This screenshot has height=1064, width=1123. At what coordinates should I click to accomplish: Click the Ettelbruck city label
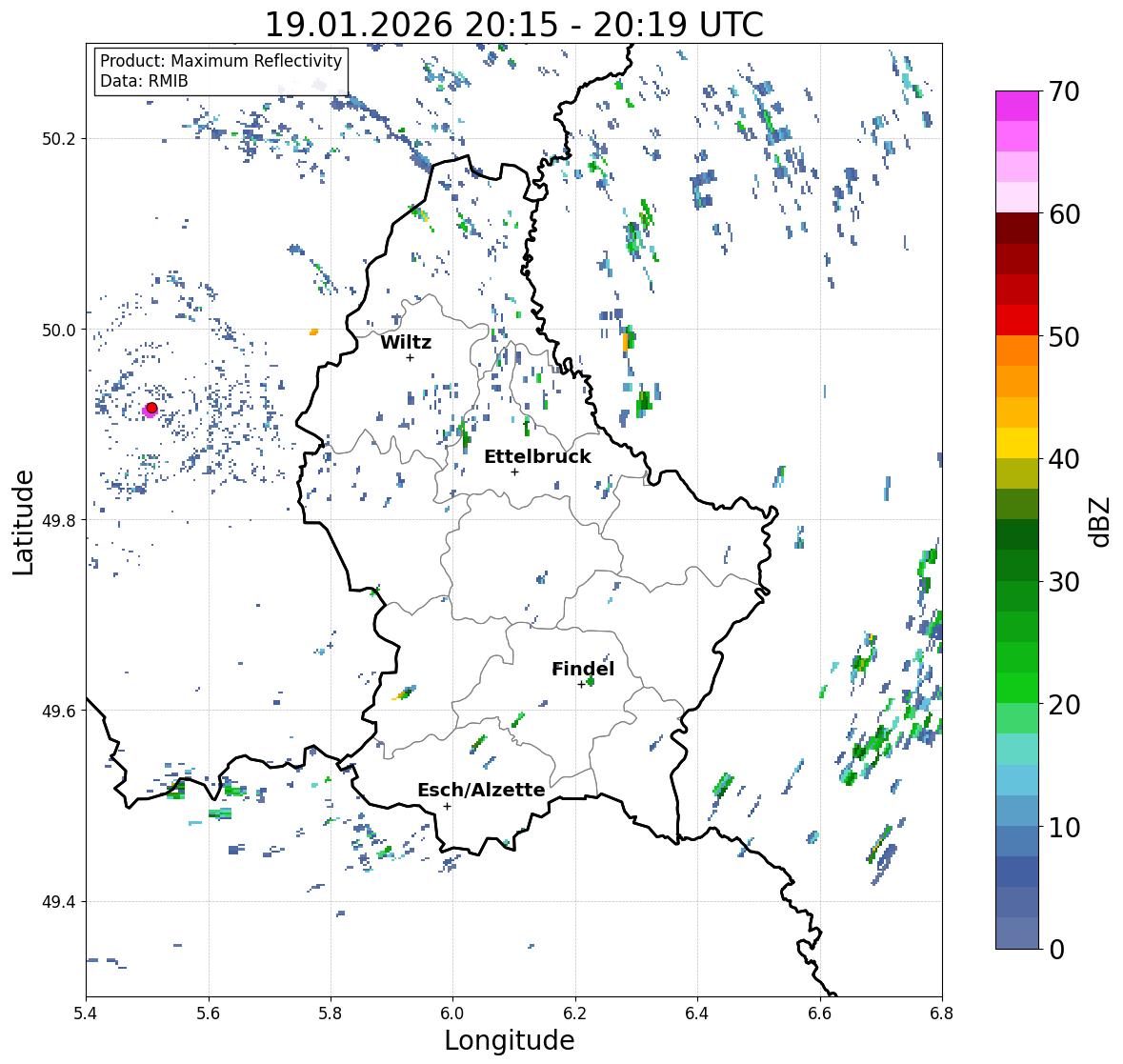[537, 456]
